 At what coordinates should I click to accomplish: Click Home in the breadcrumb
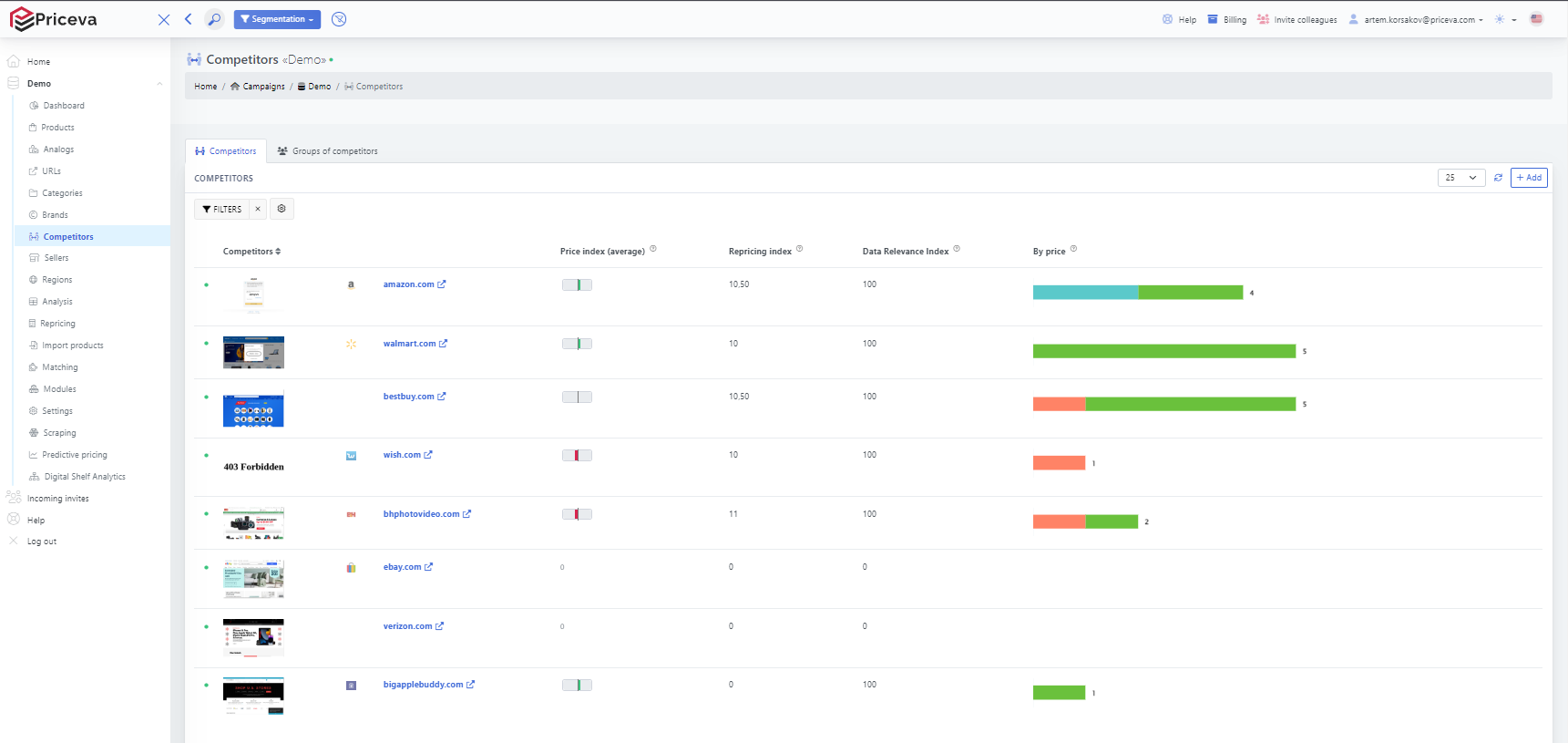pyautogui.click(x=206, y=87)
